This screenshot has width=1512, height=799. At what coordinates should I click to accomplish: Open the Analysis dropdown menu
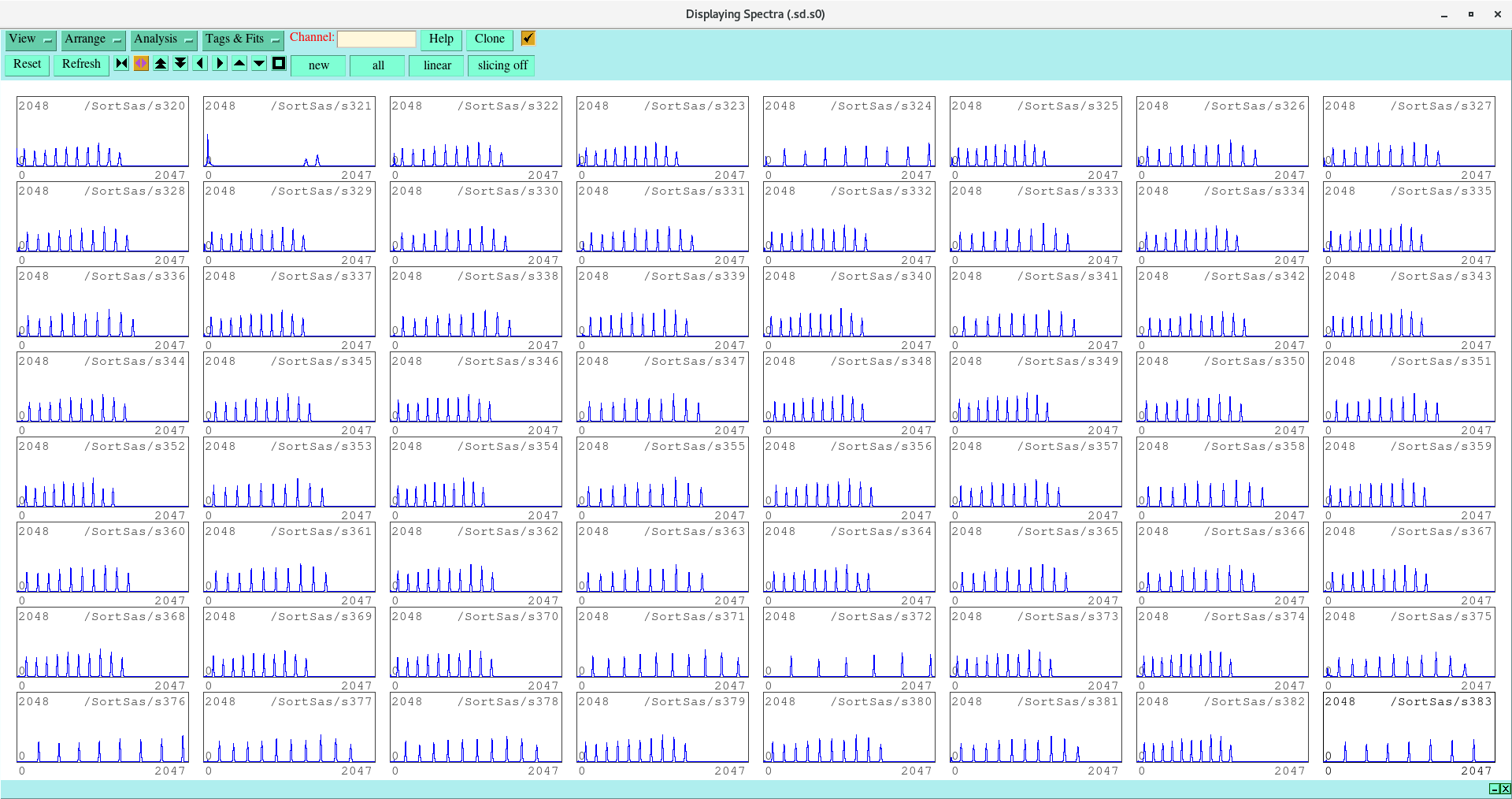coord(163,39)
